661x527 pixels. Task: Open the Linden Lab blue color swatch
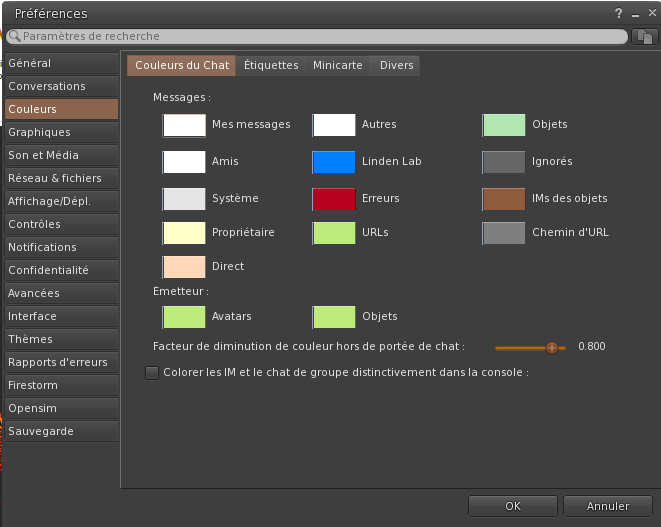(x=334, y=162)
